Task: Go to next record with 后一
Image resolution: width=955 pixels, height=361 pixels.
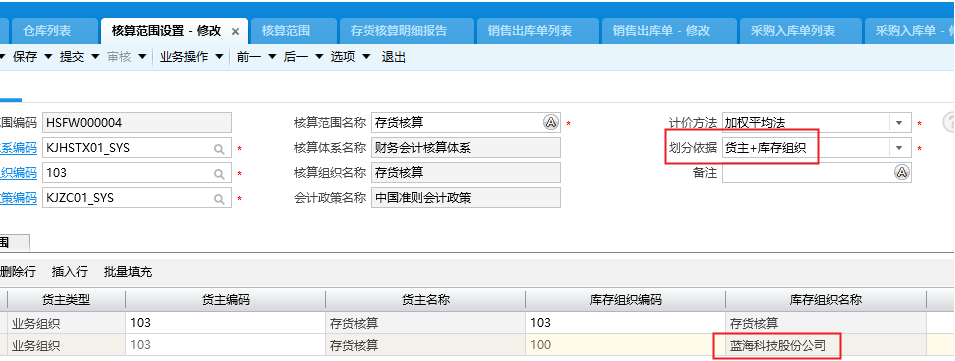Action: pos(295,57)
